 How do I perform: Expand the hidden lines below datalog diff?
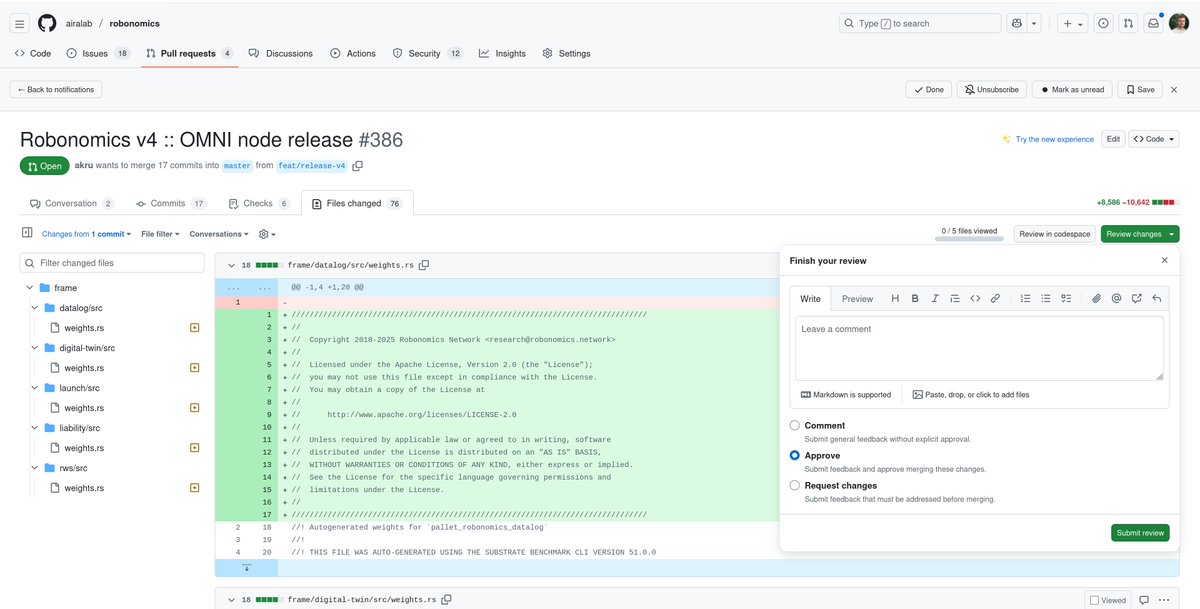[x=246, y=568]
